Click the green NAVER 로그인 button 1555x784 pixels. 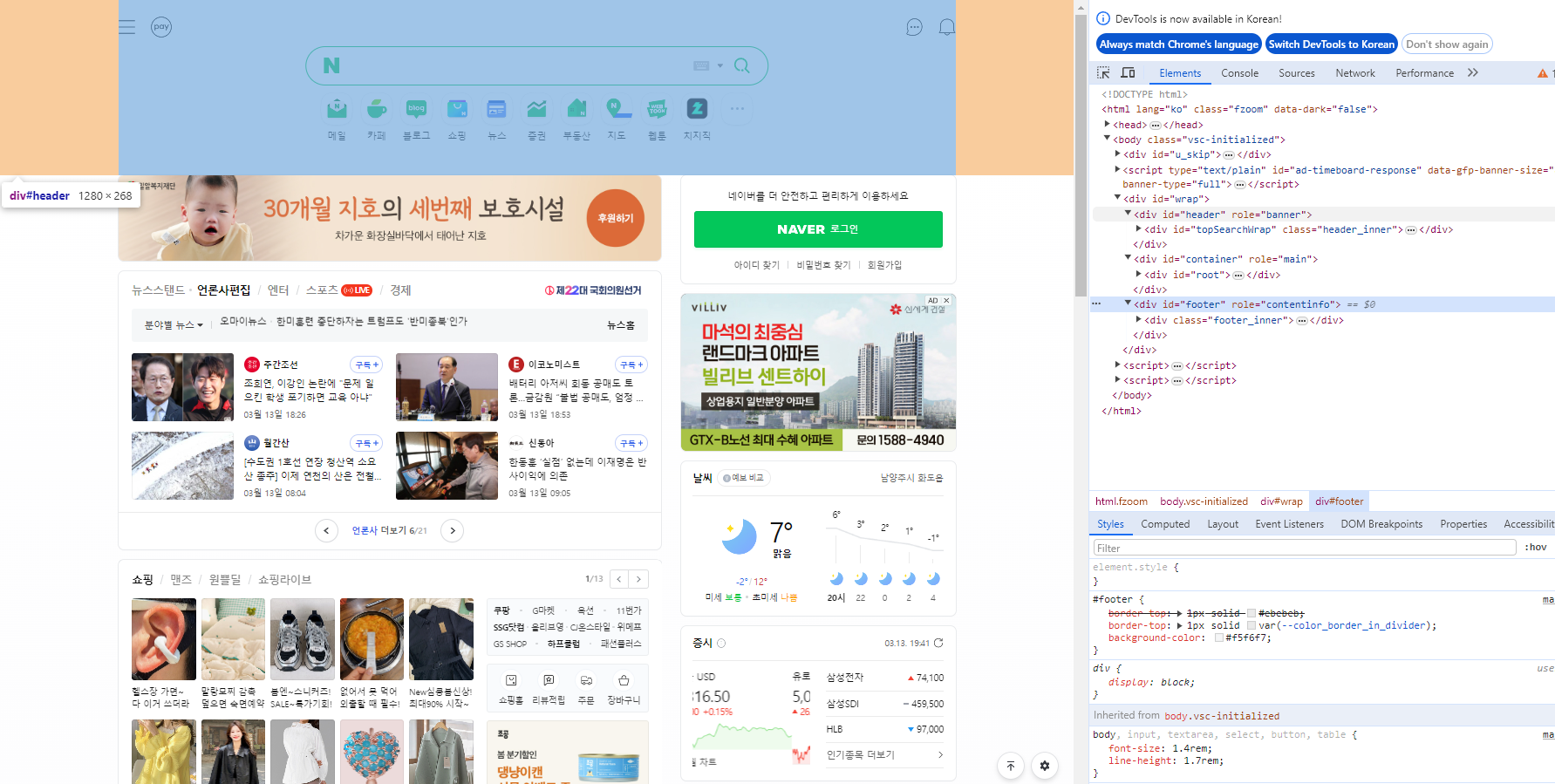point(818,229)
